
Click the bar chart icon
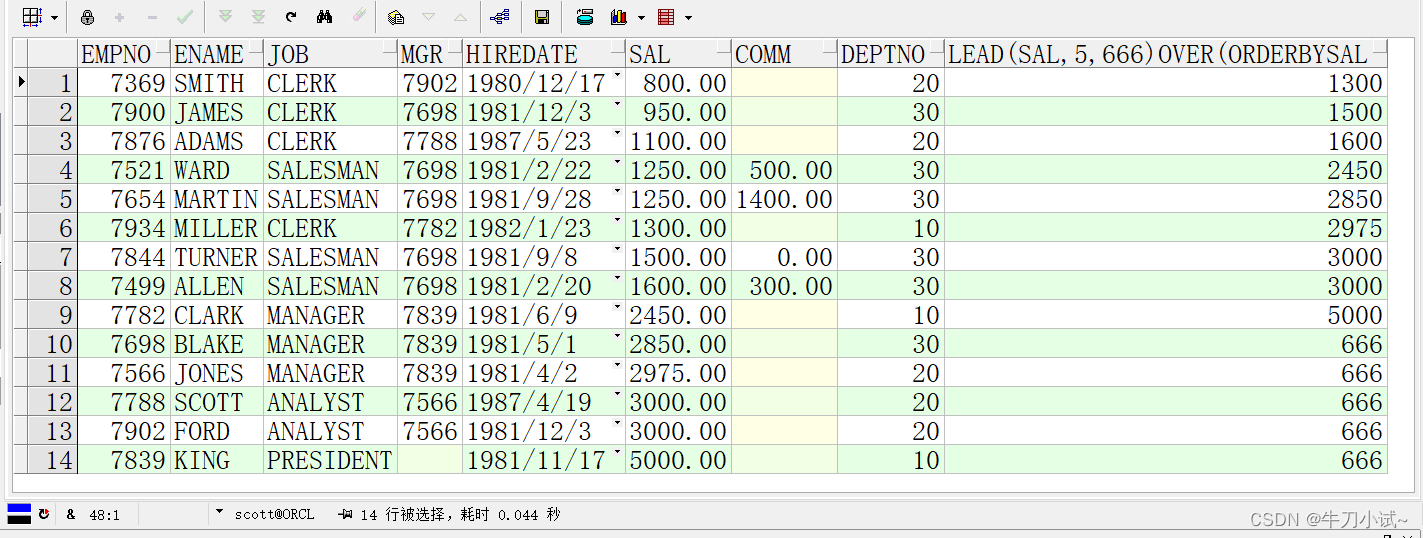(x=619, y=17)
